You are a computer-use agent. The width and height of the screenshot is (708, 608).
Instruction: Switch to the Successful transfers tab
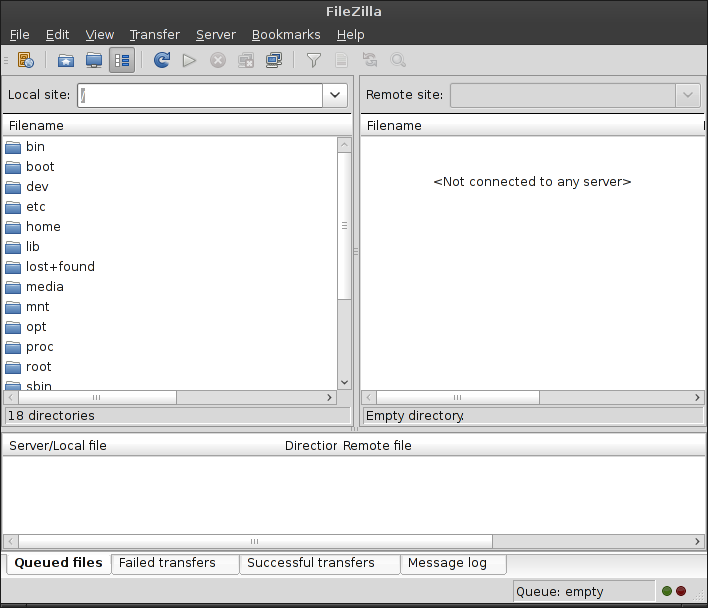point(320,563)
